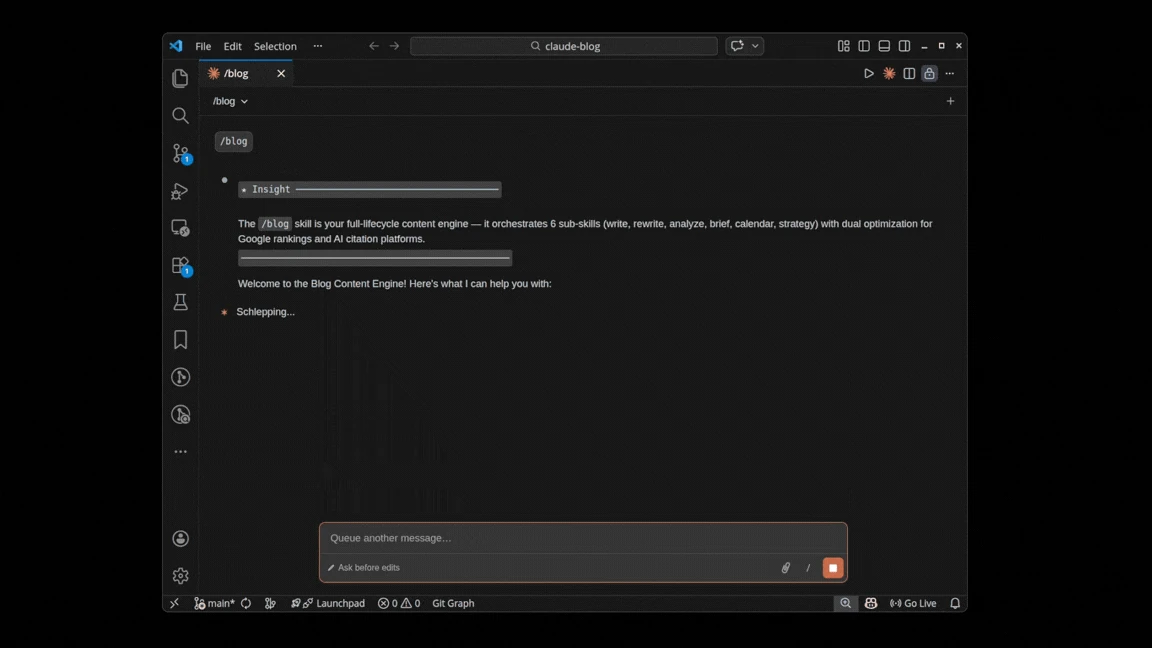Show additional activity bar views
Image resolution: width=1152 pixels, height=648 pixels.
pos(180,452)
